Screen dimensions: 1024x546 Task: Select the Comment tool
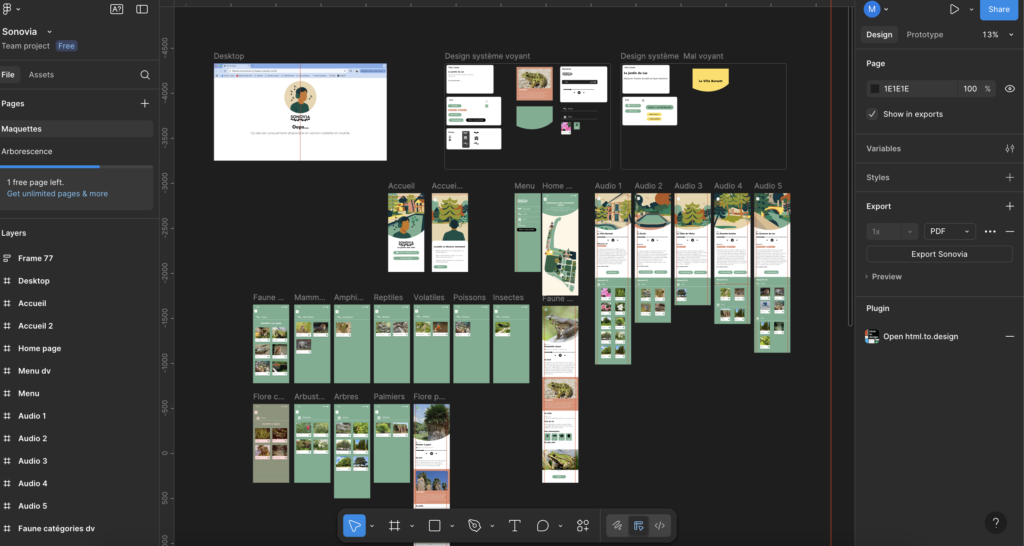[543, 525]
